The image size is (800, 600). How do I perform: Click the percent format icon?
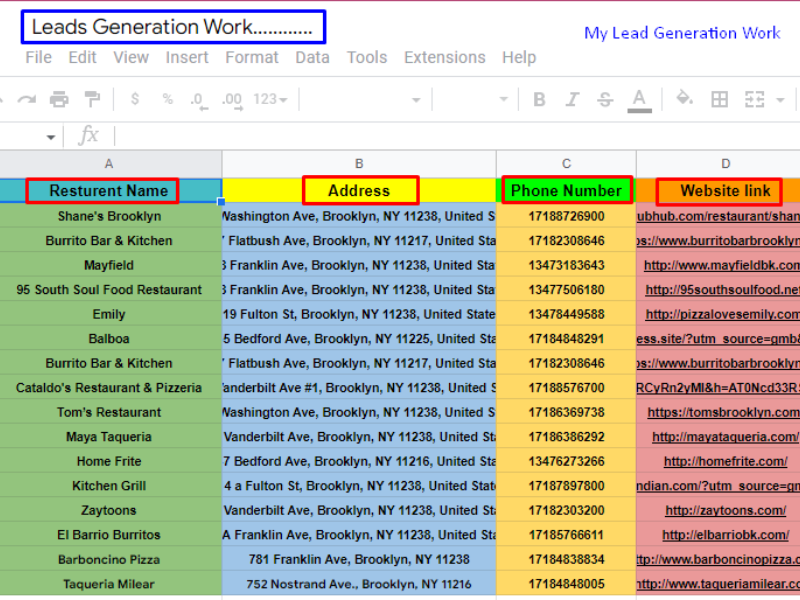point(167,99)
